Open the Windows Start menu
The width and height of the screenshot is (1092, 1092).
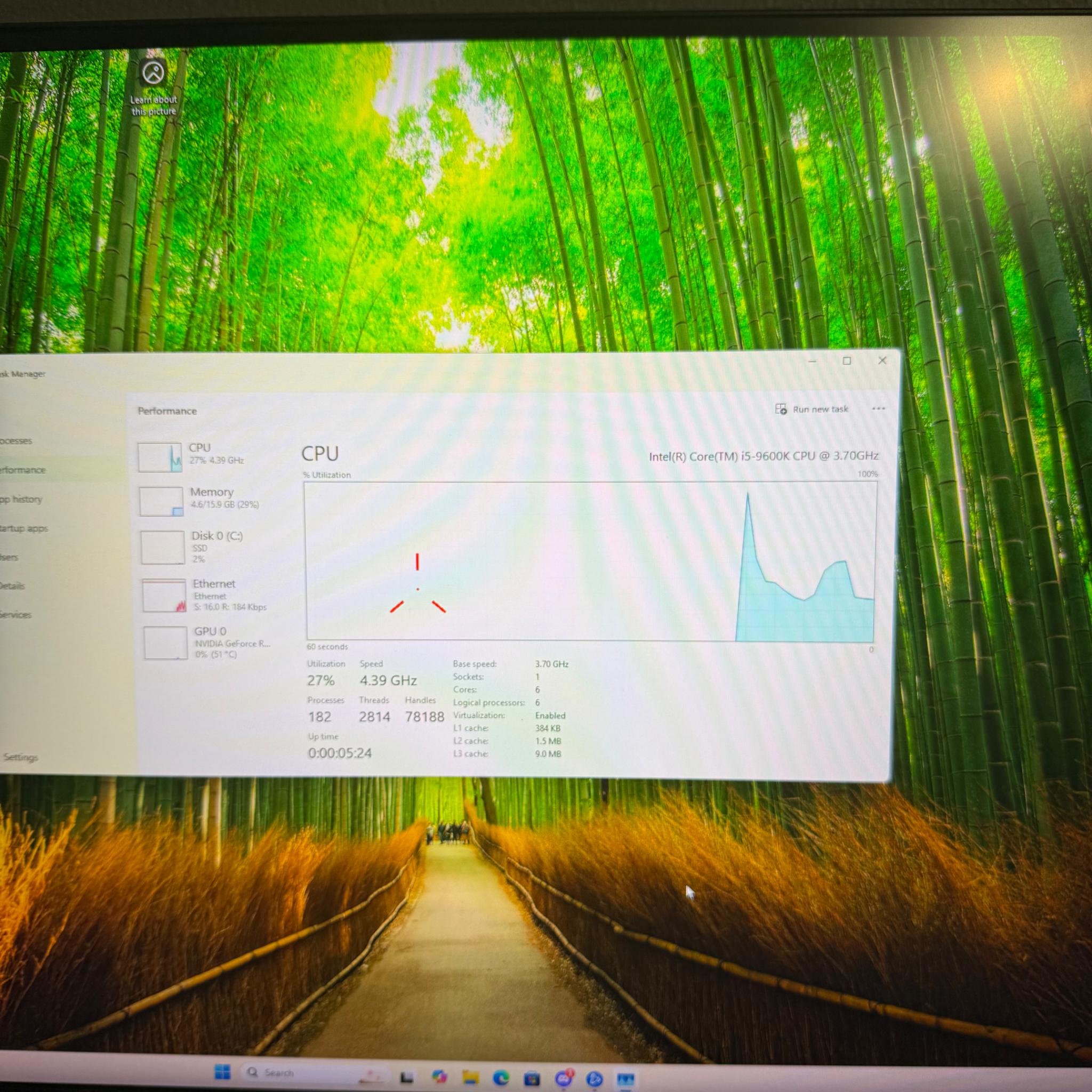tap(223, 1071)
